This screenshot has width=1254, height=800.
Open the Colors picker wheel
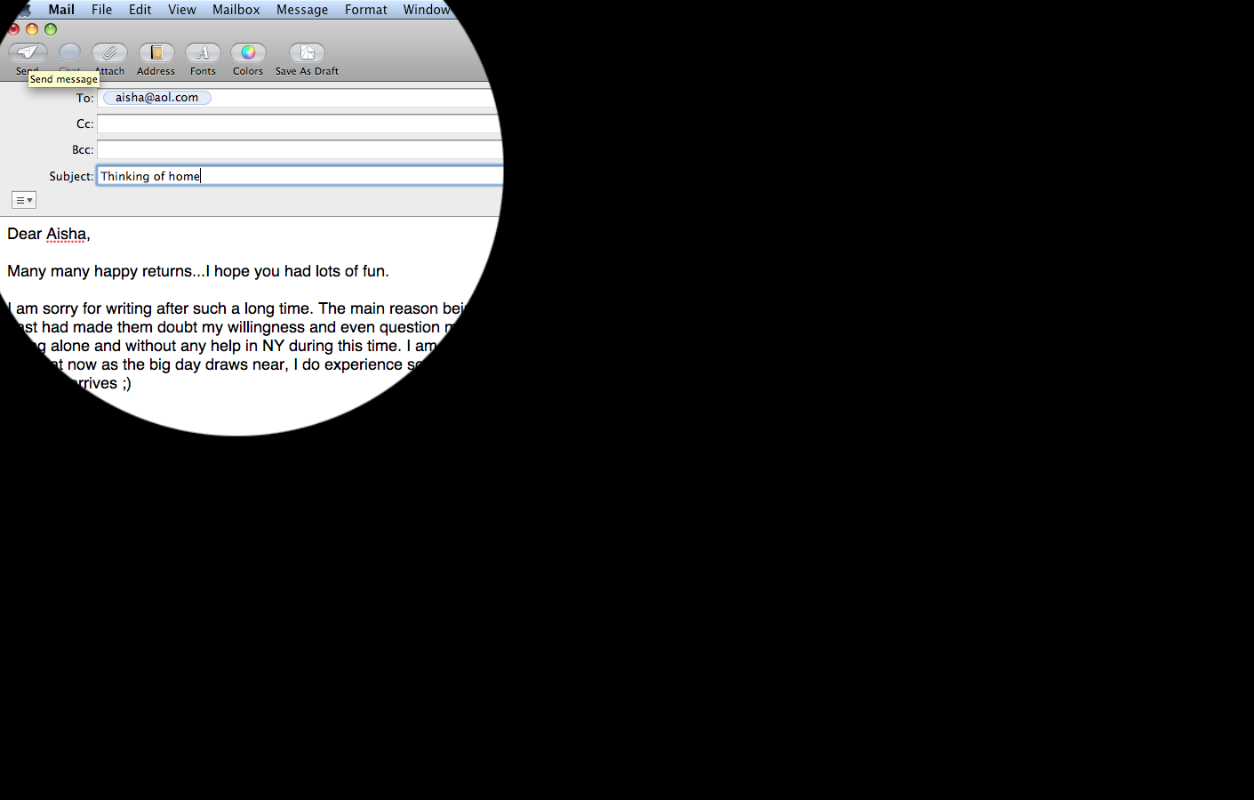pyautogui.click(x=248, y=53)
